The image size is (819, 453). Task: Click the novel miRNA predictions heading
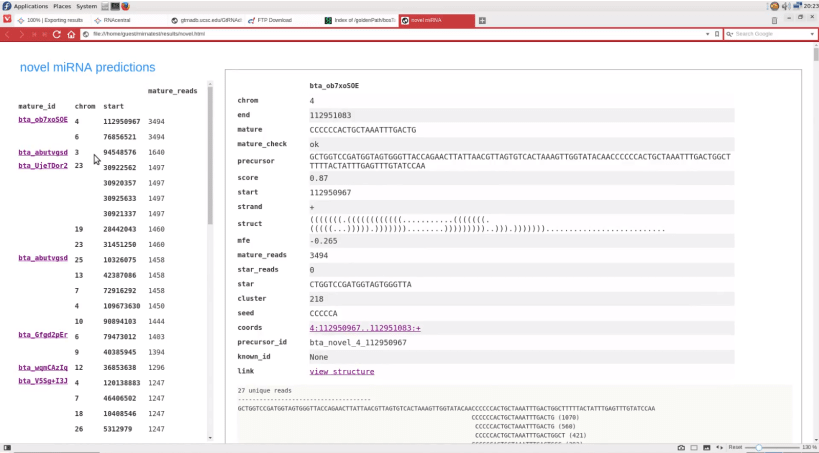pyautogui.click(x=87, y=67)
